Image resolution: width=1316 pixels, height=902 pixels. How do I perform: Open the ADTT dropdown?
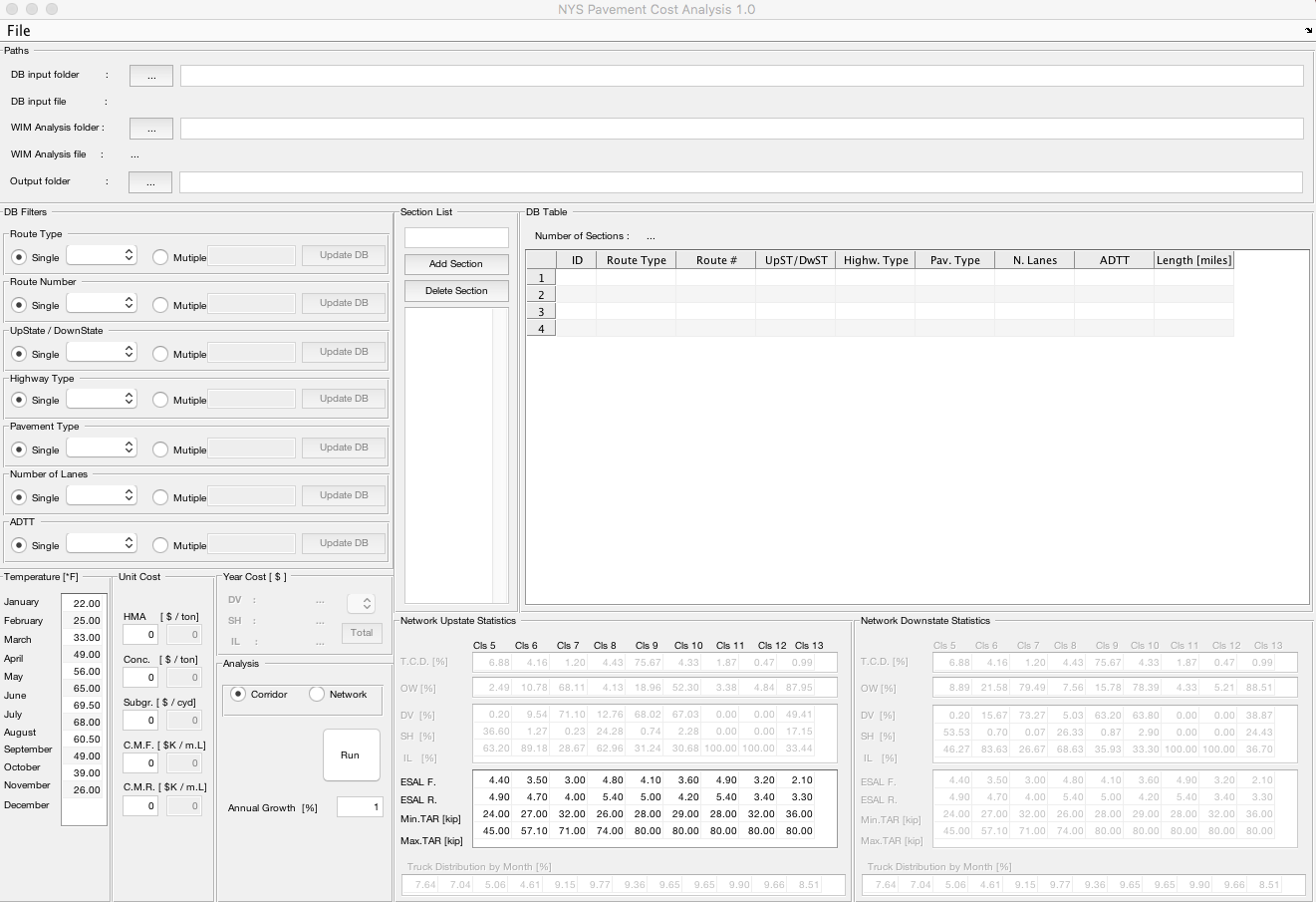click(x=101, y=543)
